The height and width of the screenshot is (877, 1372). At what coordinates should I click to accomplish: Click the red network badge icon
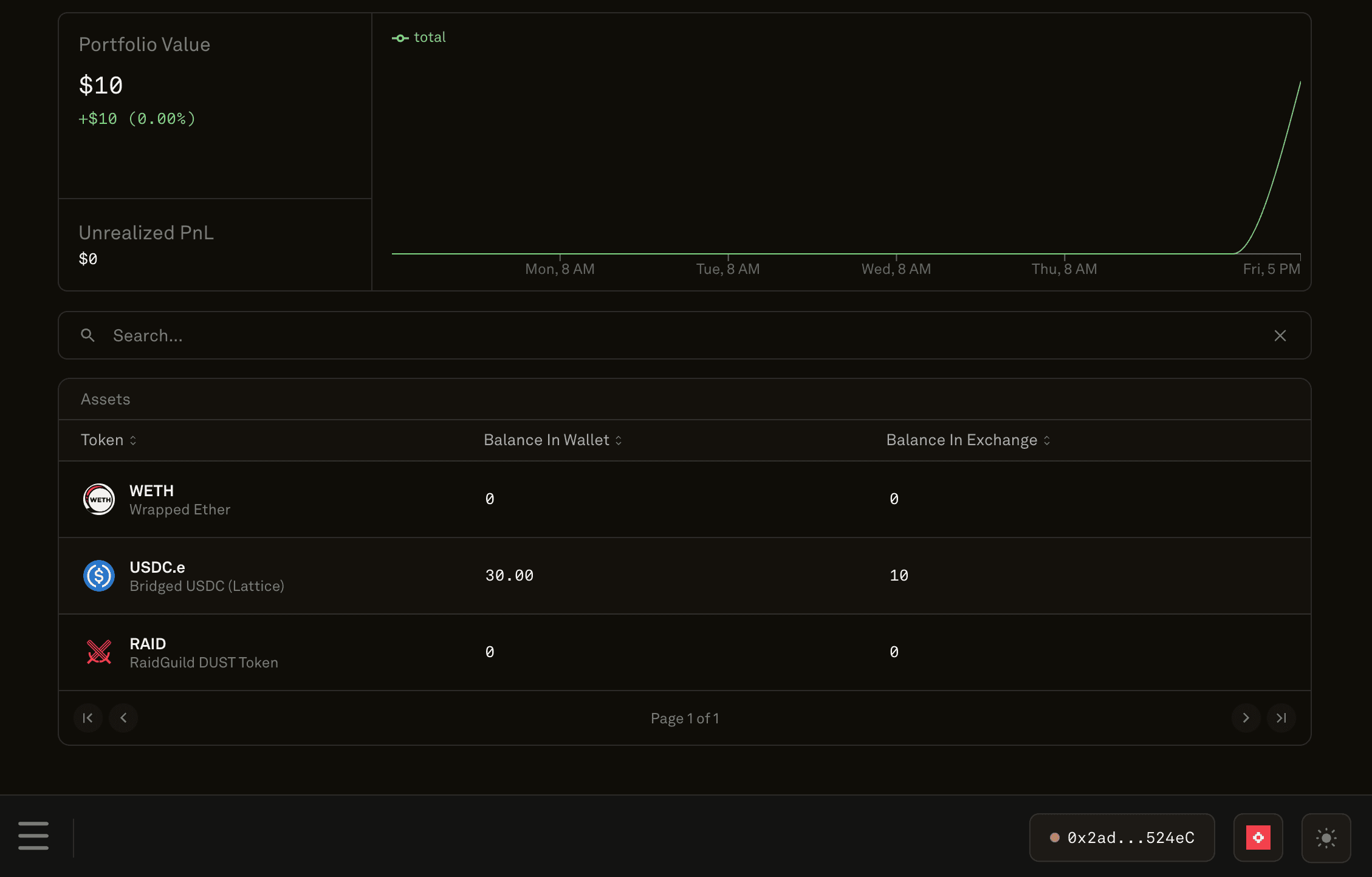[1258, 838]
